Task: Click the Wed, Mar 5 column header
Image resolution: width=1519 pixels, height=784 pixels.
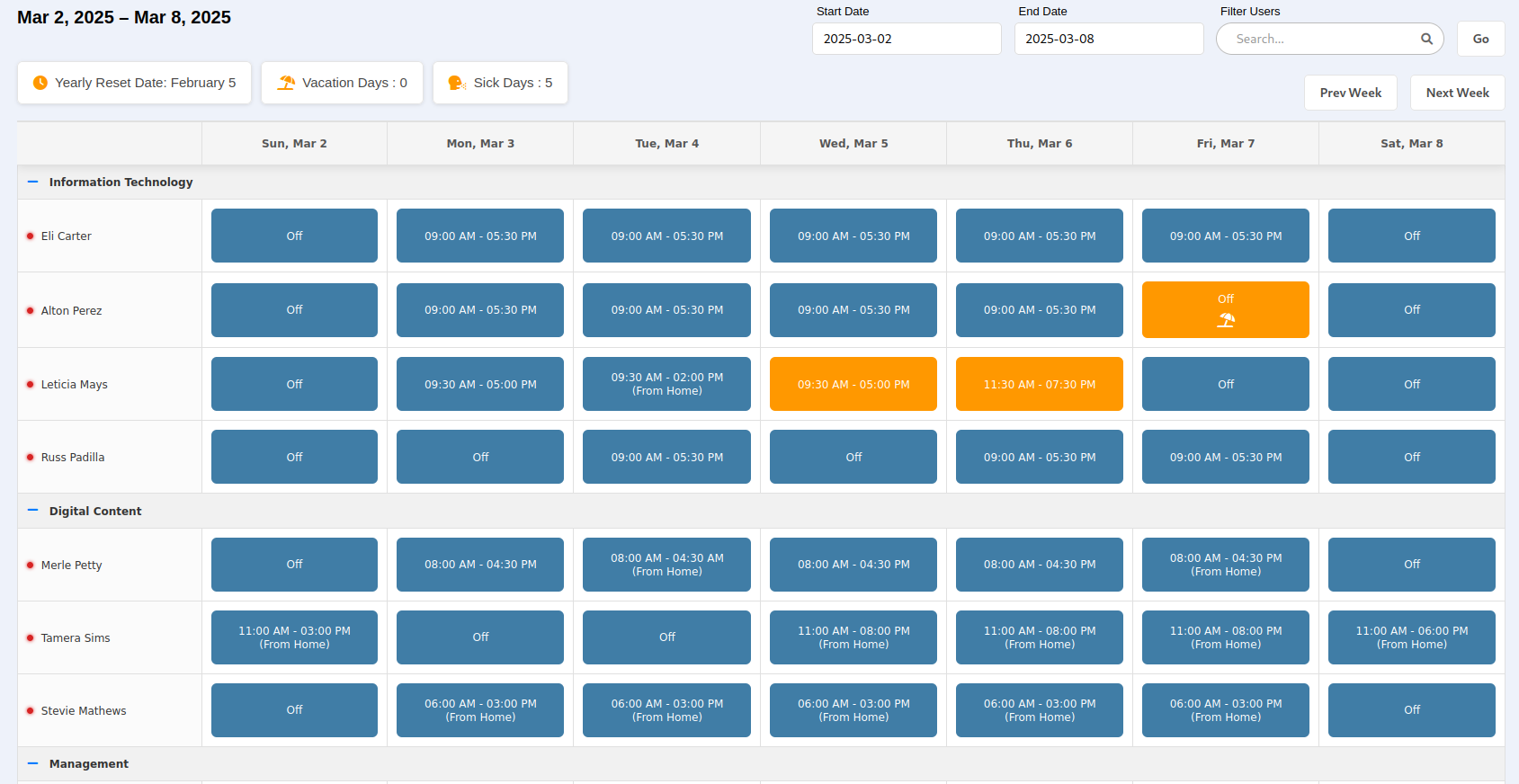Action: pyautogui.click(x=853, y=143)
